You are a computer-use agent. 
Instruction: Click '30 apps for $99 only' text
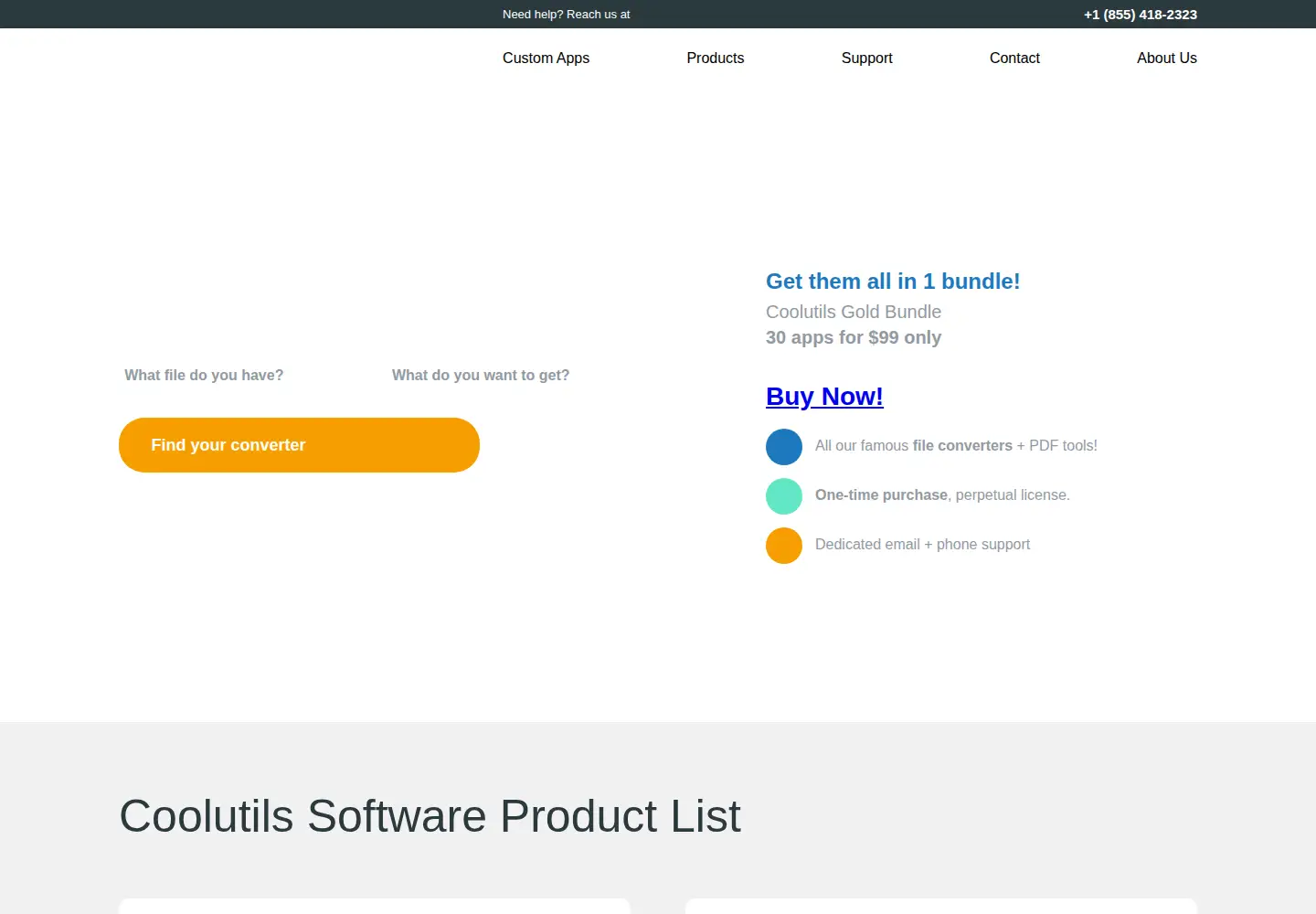(x=854, y=337)
